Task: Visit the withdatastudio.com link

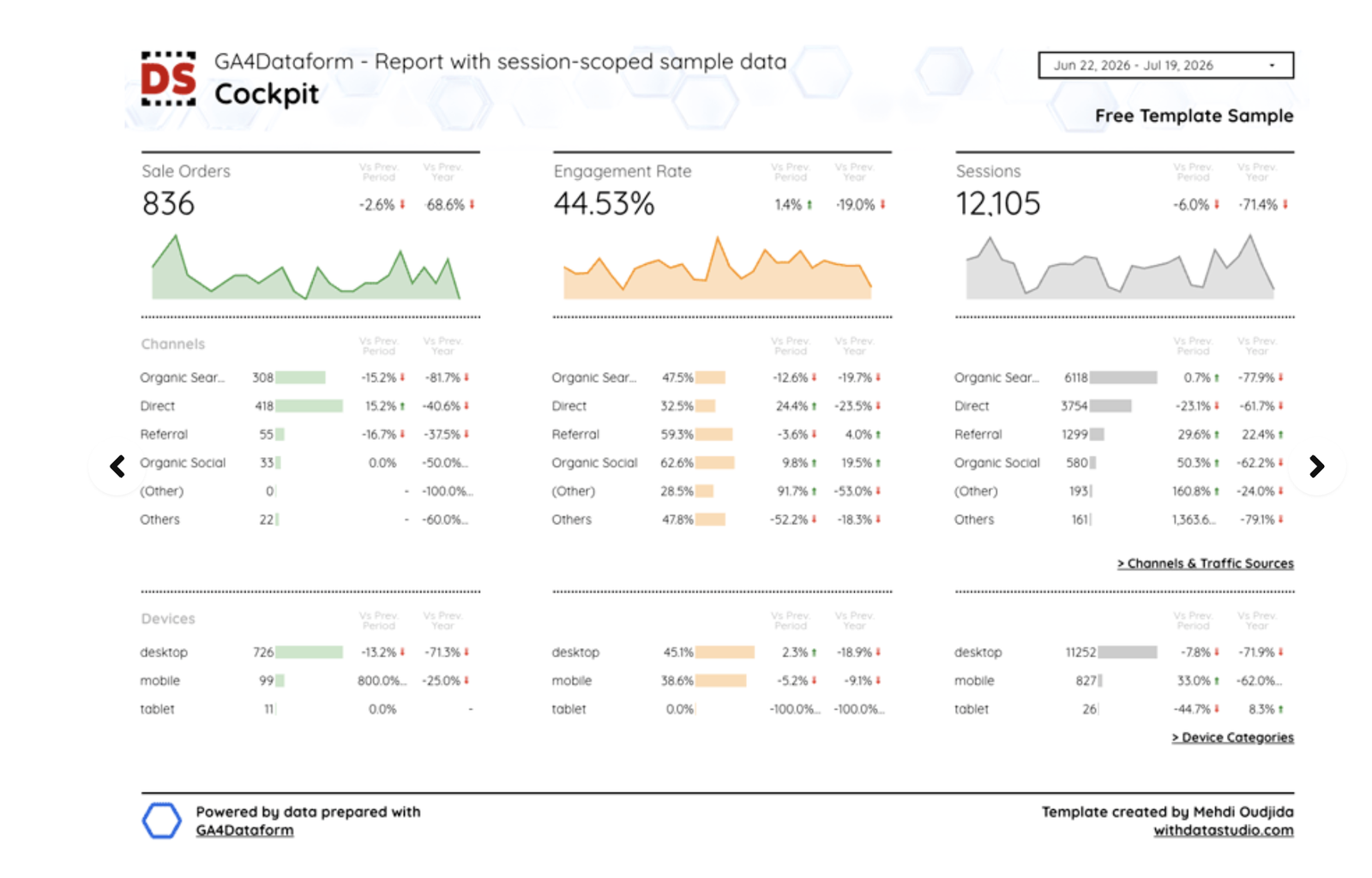Action: [x=1223, y=830]
